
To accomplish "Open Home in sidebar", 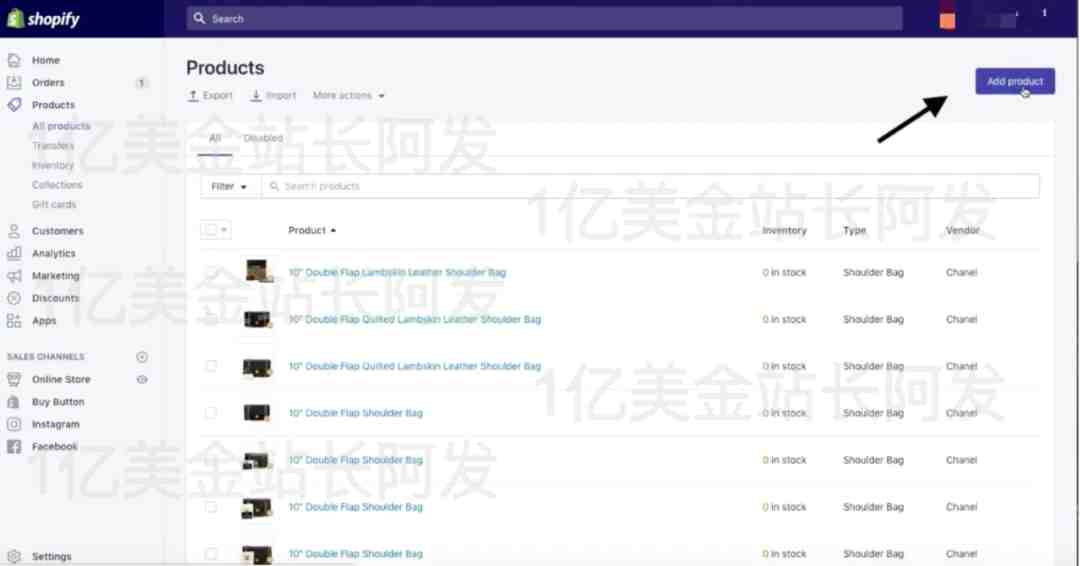I will 45,60.
